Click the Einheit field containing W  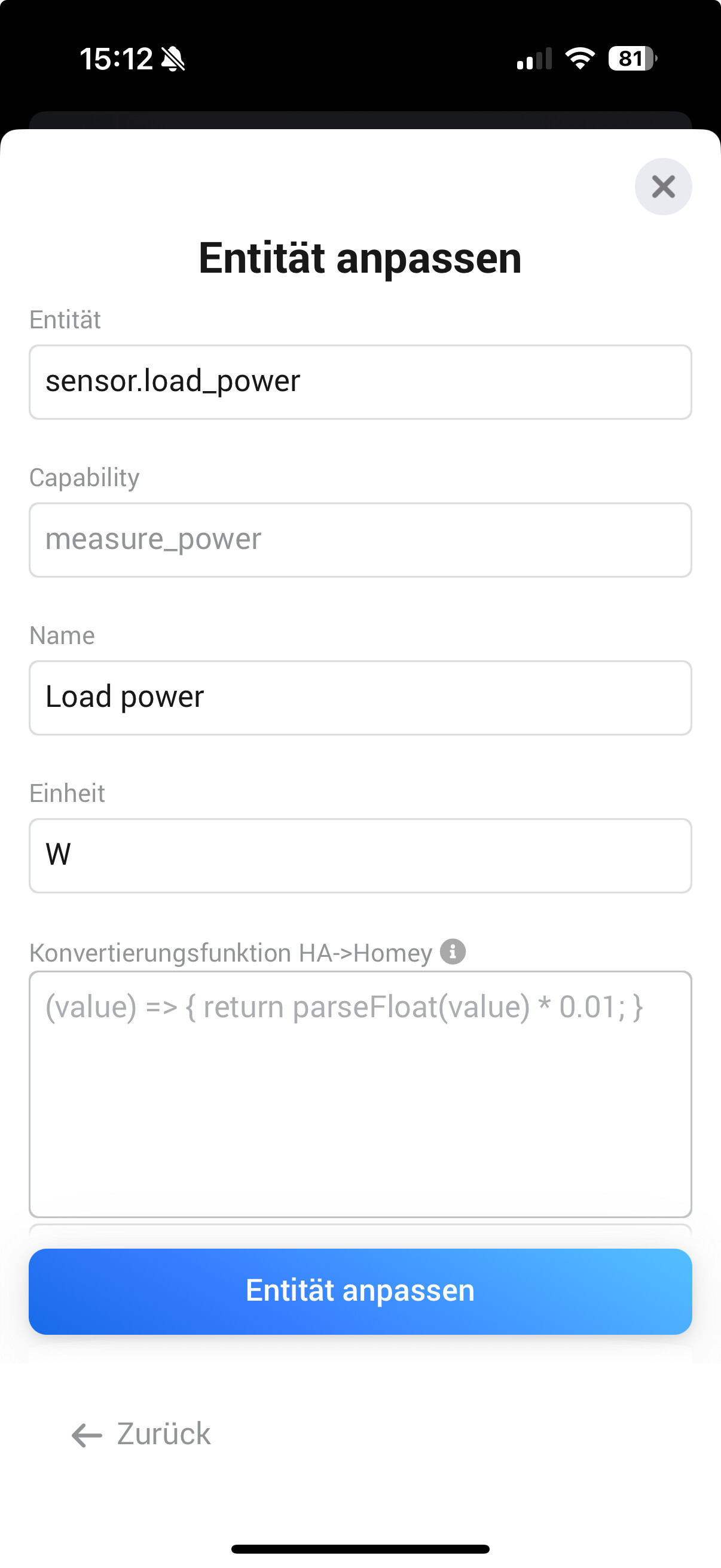[360, 855]
